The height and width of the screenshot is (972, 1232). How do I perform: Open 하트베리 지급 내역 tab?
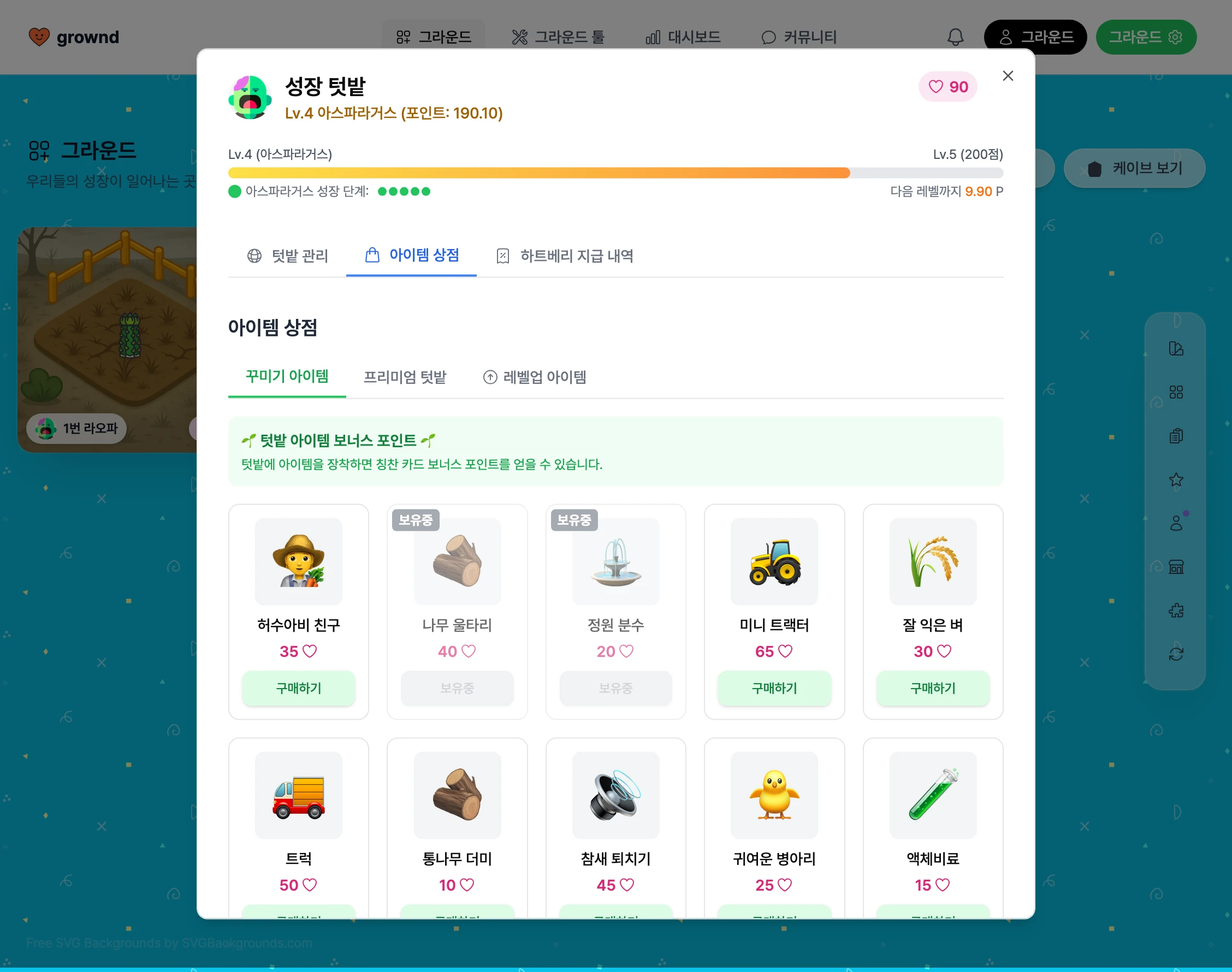pos(565,256)
